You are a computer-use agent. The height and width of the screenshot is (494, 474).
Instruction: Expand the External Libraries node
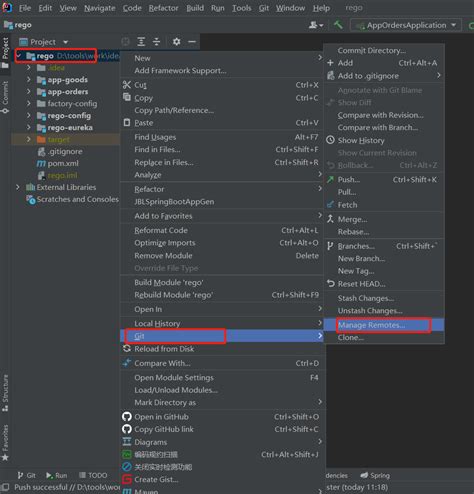18,187
